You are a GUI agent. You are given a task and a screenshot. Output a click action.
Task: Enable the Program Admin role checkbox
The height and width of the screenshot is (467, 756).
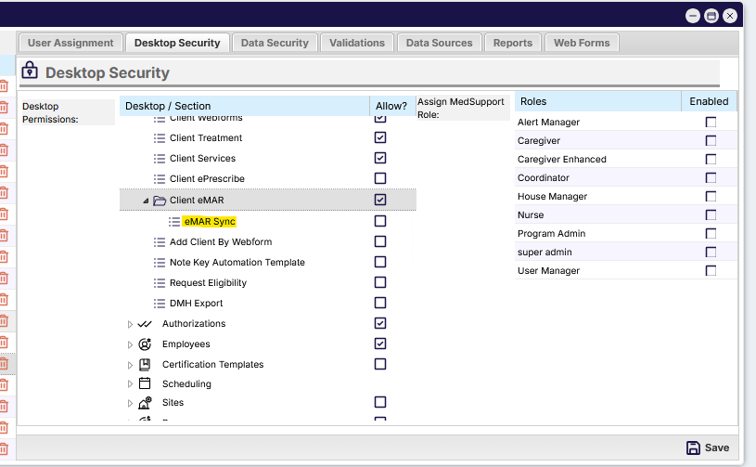pos(711,234)
